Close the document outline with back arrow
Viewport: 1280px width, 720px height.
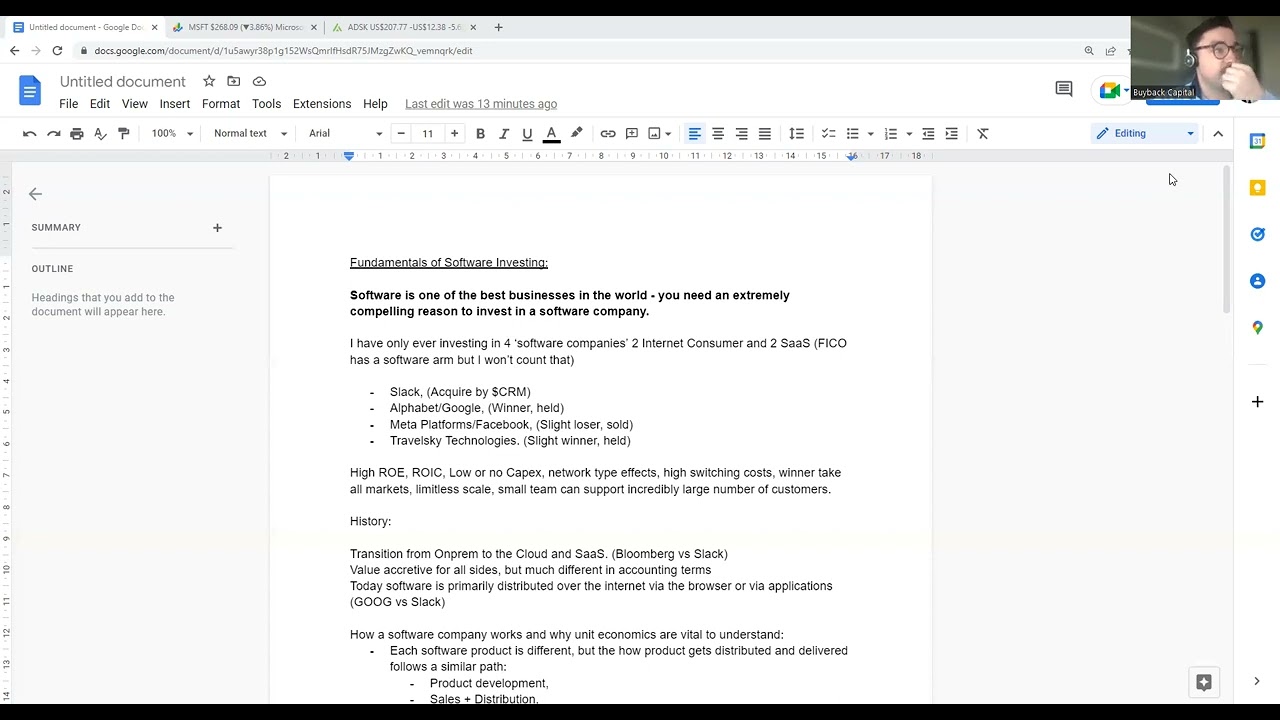pyautogui.click(x=35, y=194)
